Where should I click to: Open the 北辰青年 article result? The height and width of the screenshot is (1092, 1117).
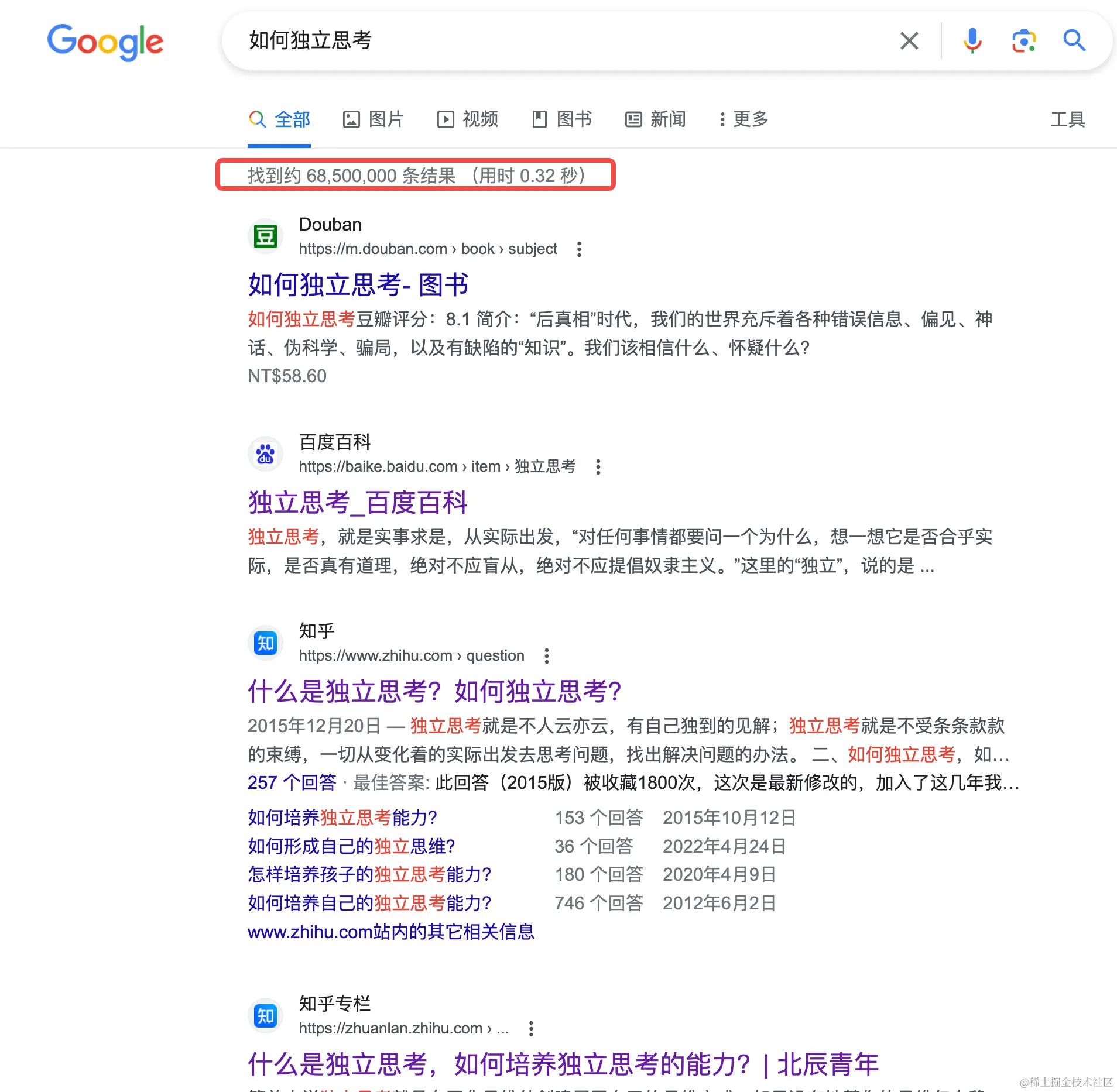563,1064
